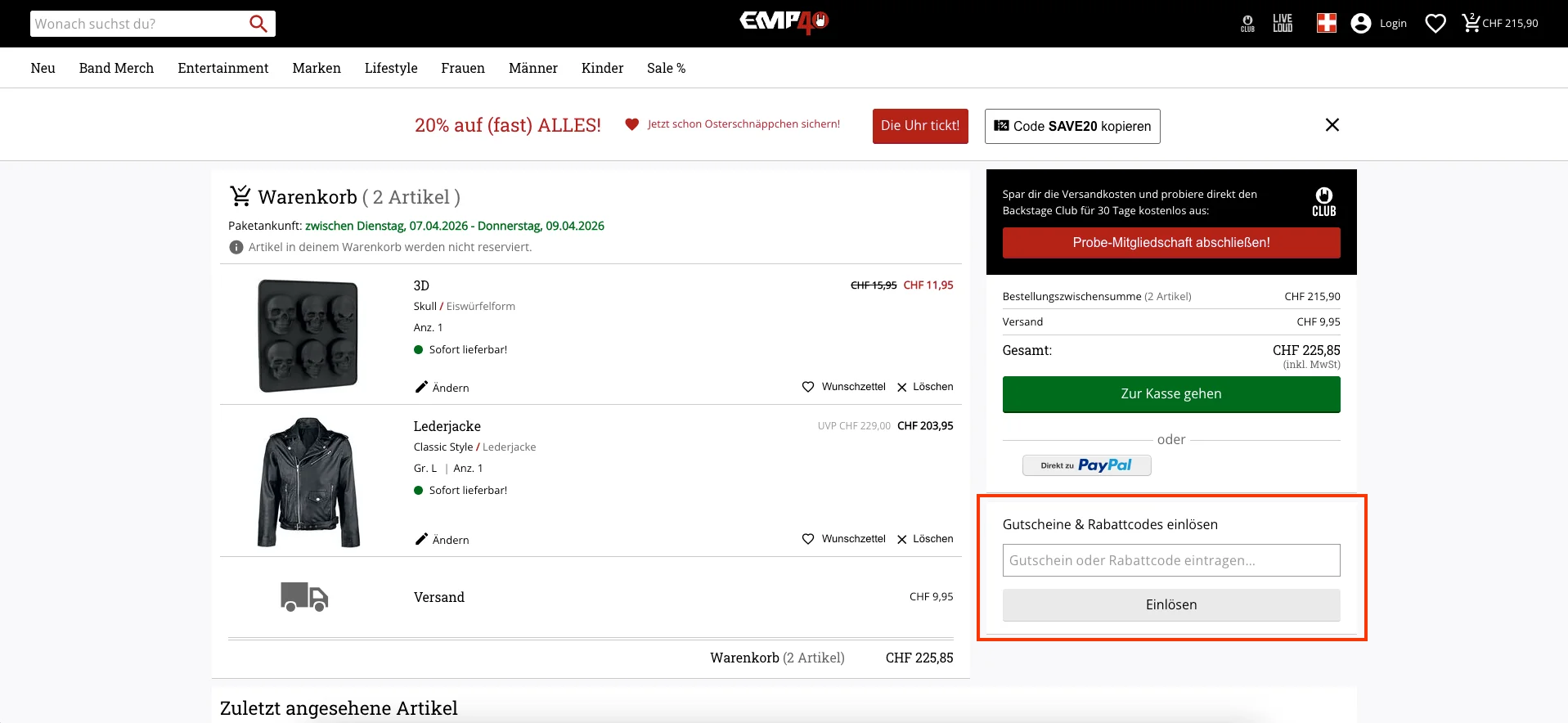Click the 'Probe-Mitgliedschaft abschließen!' button
1568x723 pixels.
point(1171,243)
